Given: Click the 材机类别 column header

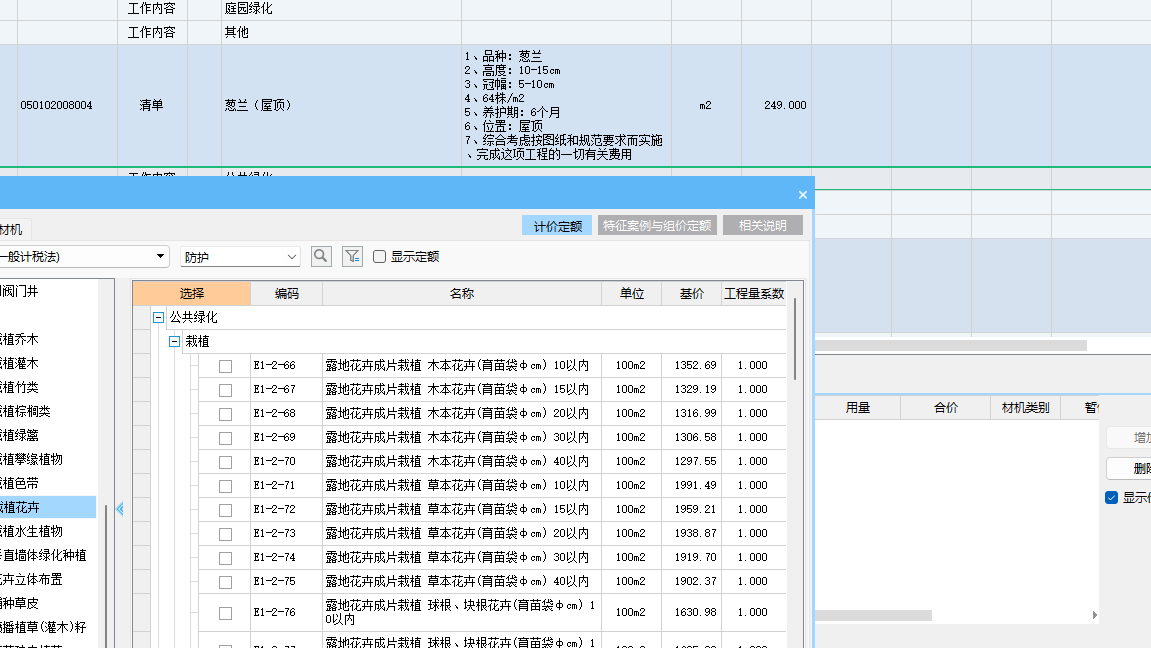Looking at the screenshot, I should [1025, 408].
